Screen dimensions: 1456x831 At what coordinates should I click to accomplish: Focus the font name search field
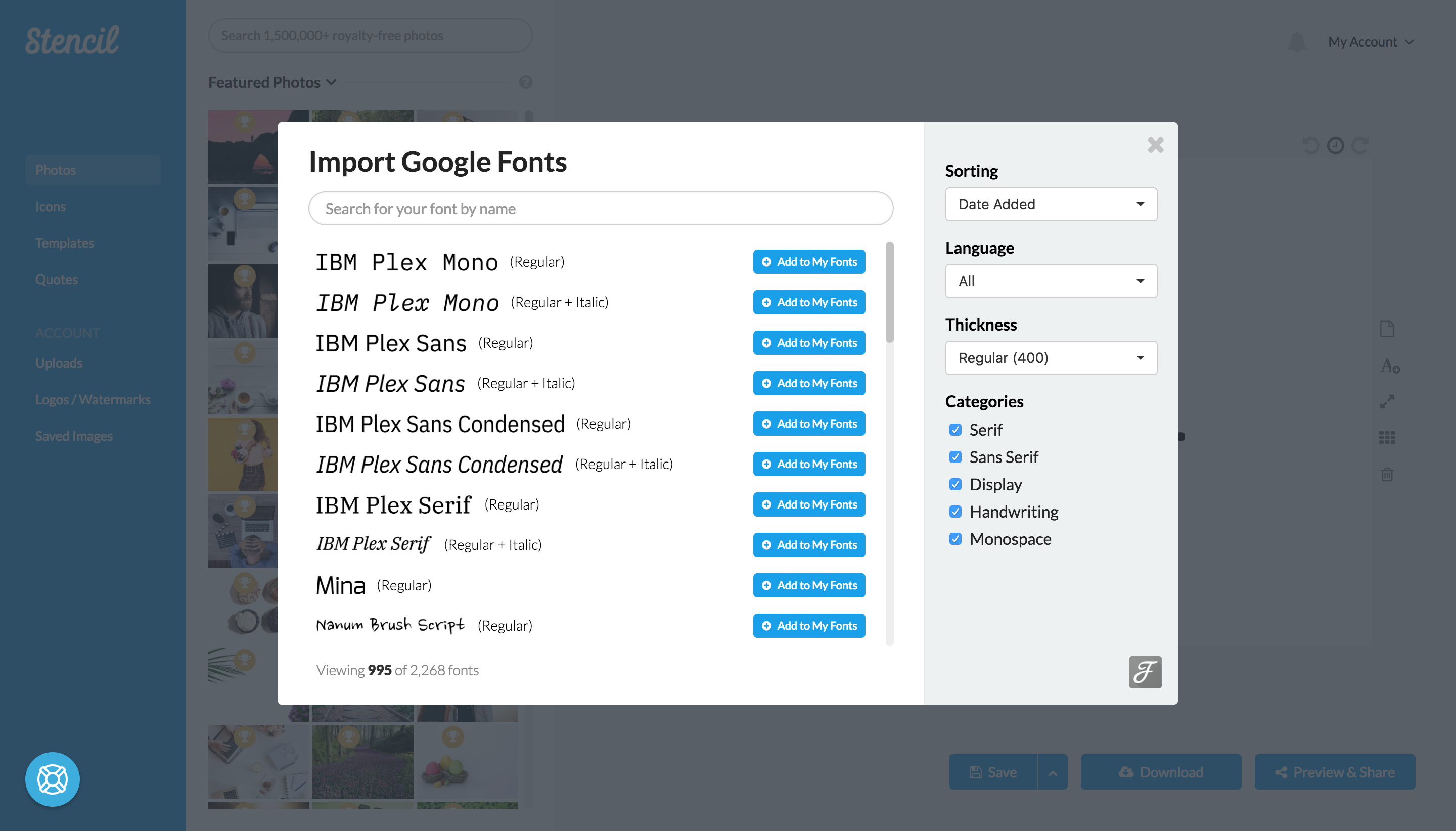tap(601, 209)
